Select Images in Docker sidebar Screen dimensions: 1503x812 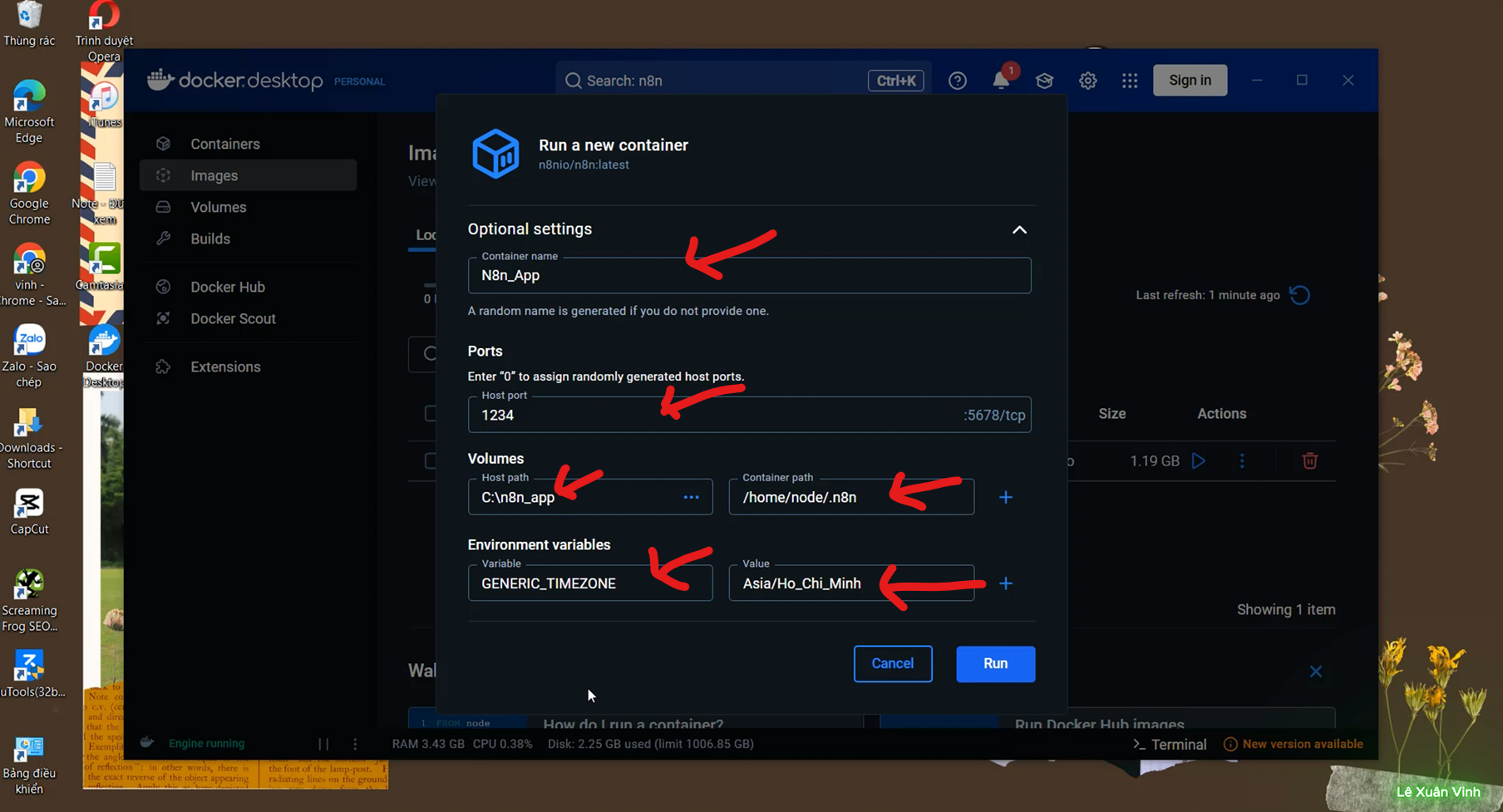pyautogui.click(x=248, y=175)
